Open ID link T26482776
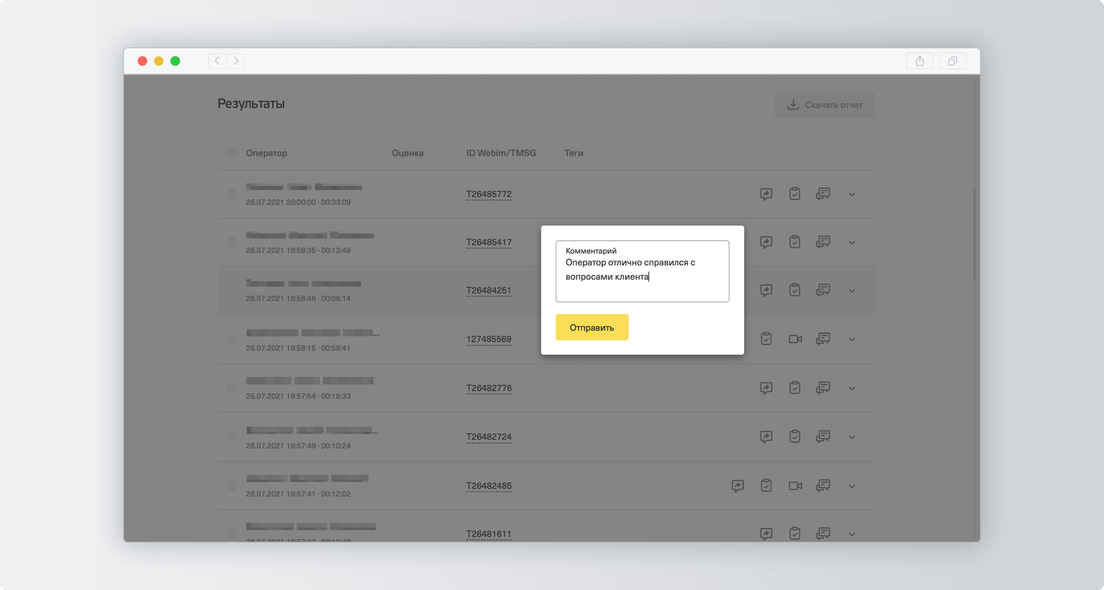The height and width of the screenshot is (590, 1104). (489, 388)
